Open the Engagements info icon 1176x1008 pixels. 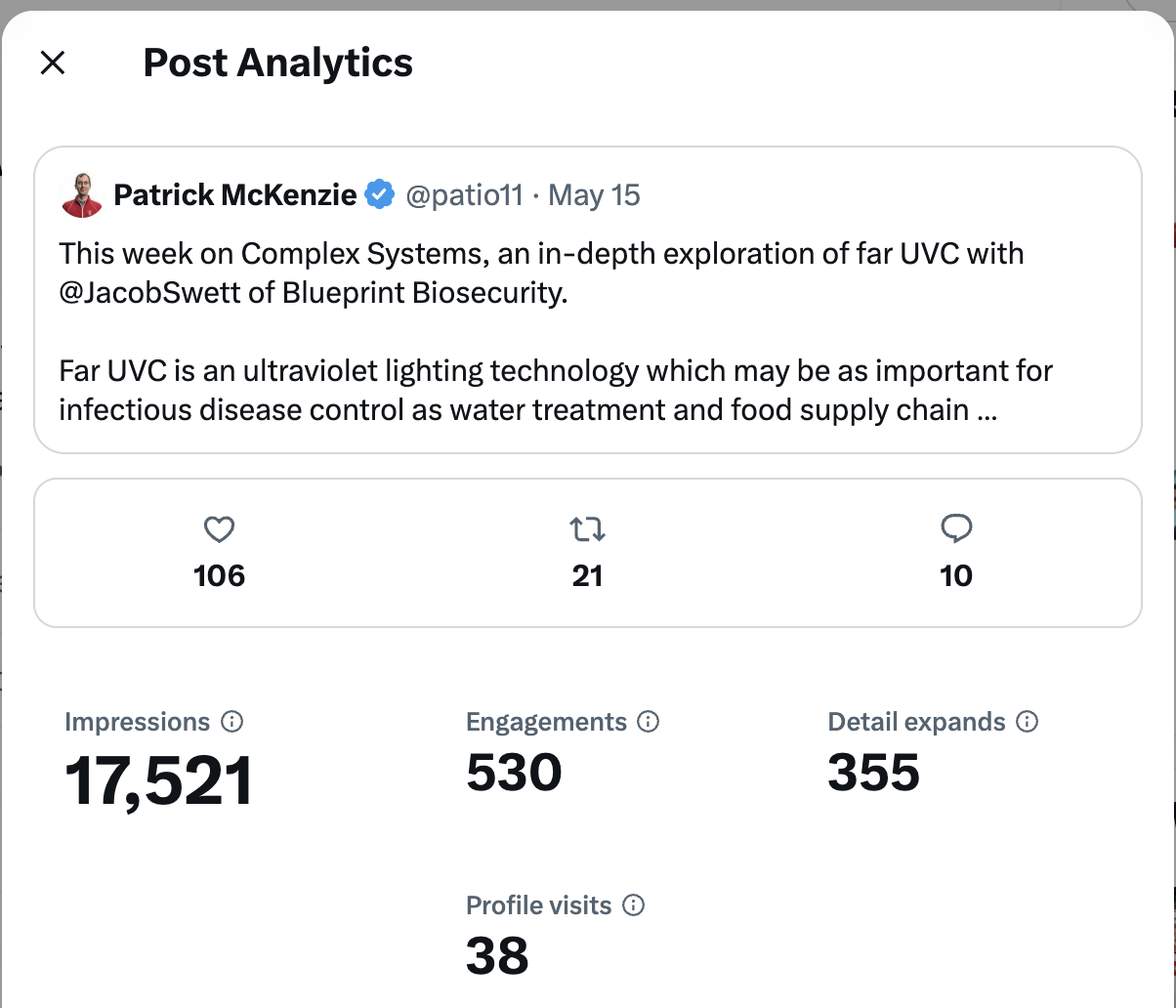[x=649, y=722]
